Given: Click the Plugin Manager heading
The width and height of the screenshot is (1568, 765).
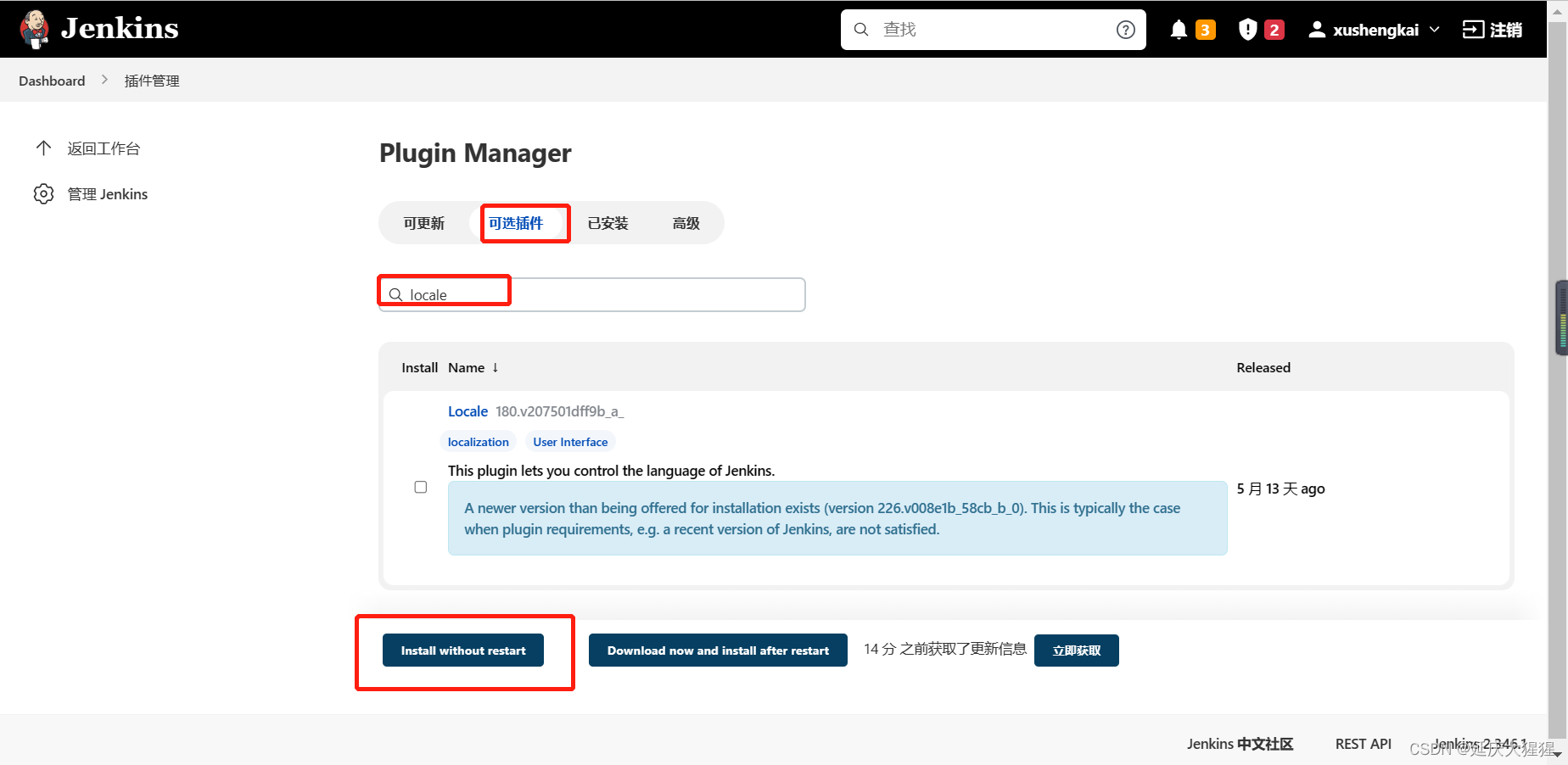Looking at the screenshot, I should coord(475,153).
